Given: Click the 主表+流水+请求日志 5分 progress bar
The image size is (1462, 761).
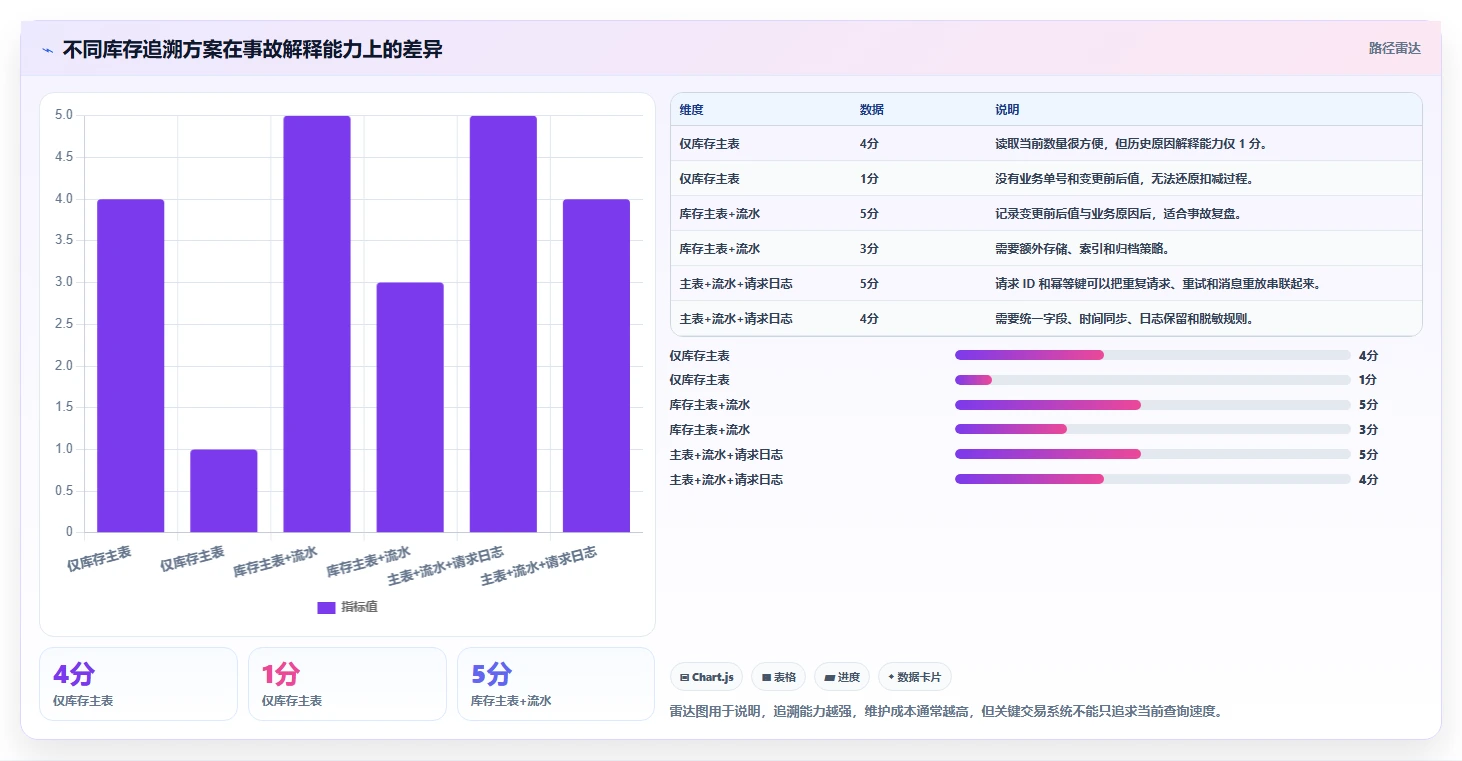Looking at the screenshot, I should coord(1153,454).
